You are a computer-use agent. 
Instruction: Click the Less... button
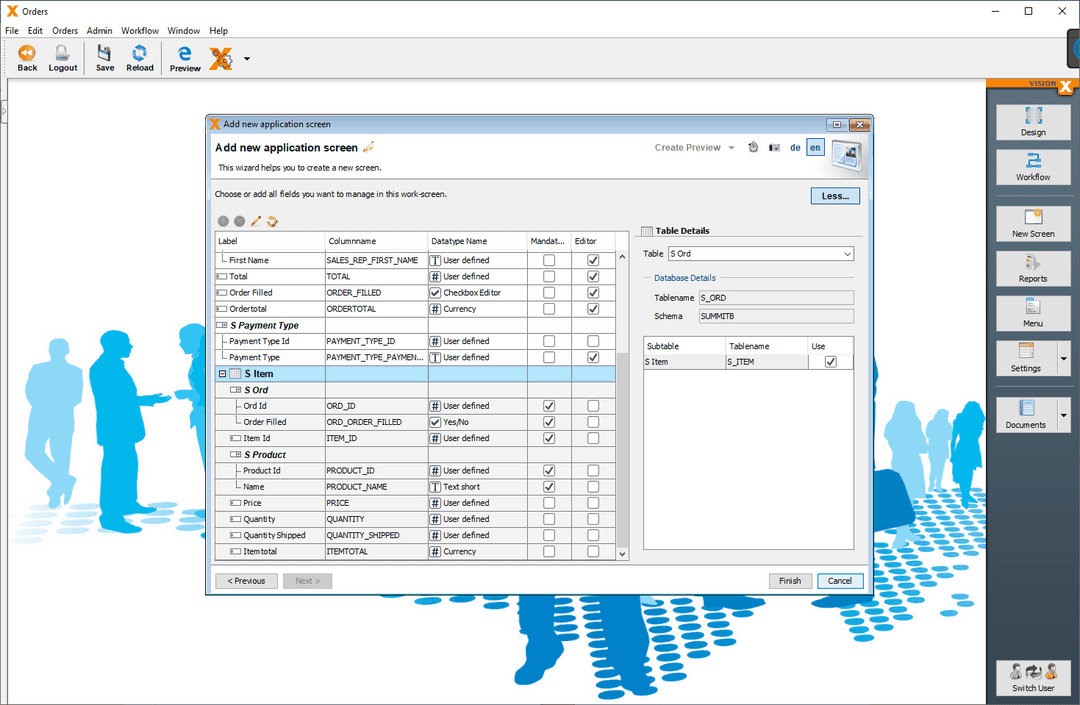click(835, 195)
